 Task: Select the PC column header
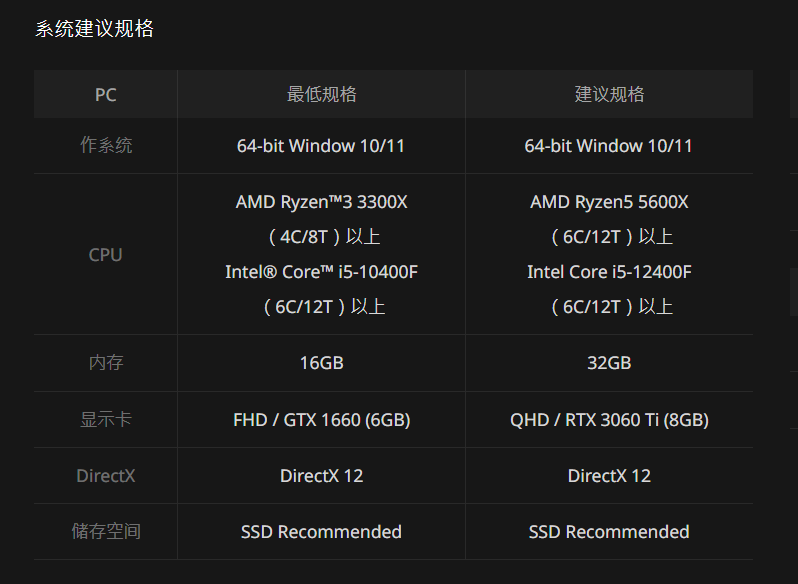(105, 95)
